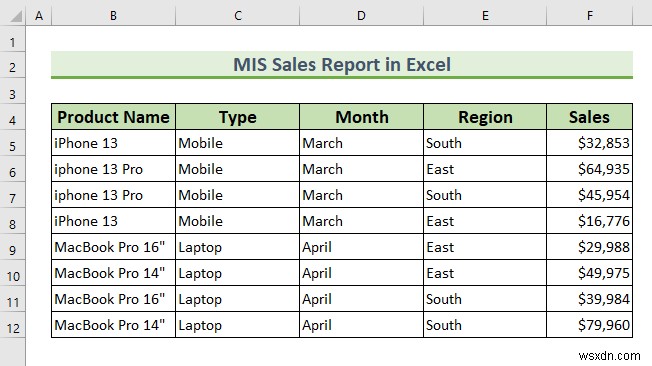Select column C header
This screenshot has width=652, height=366.
[x=237, y=16]
